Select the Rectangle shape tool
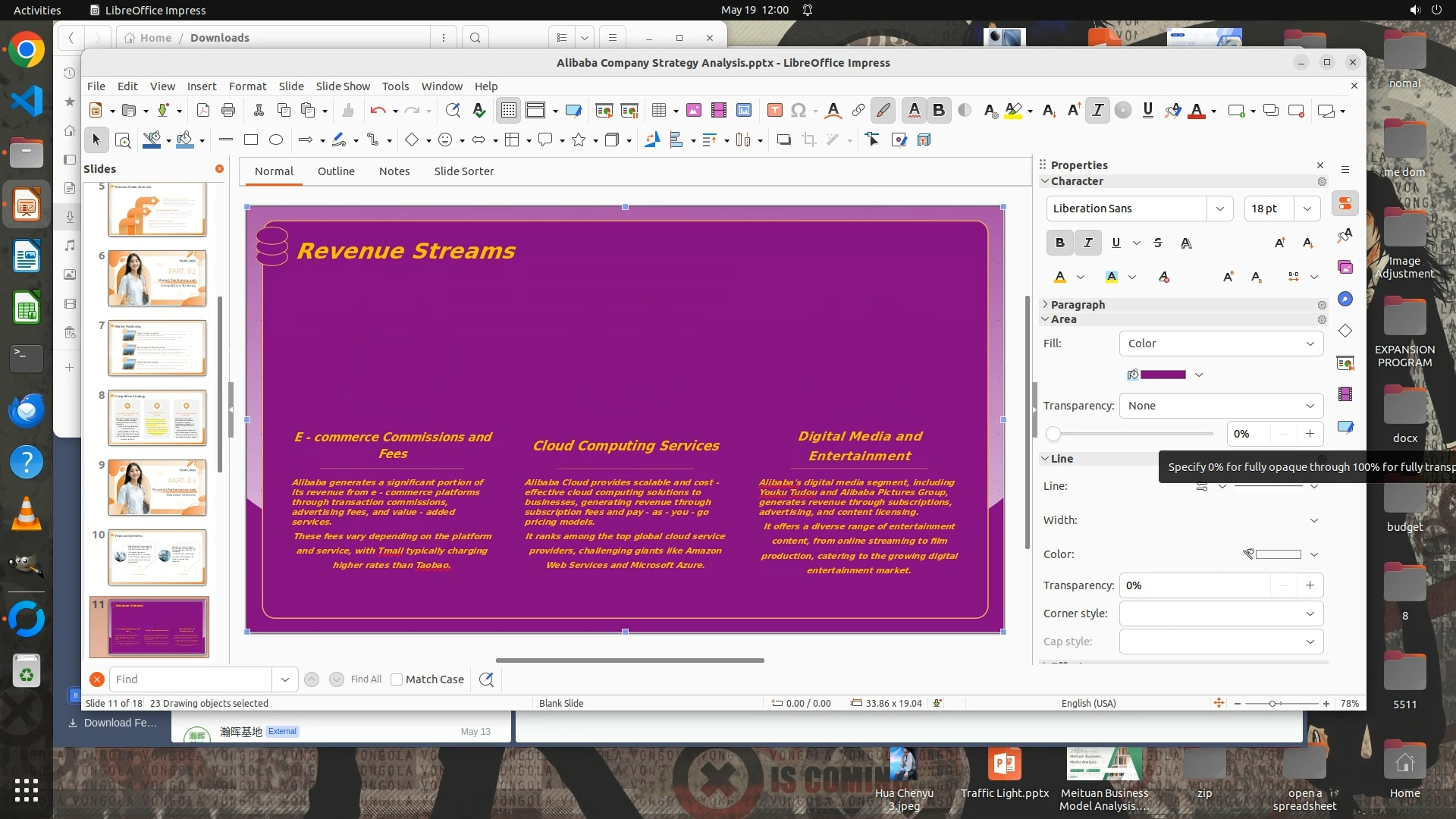The image size is (1456, 819). pyautogui.click(x=251, y=140)
